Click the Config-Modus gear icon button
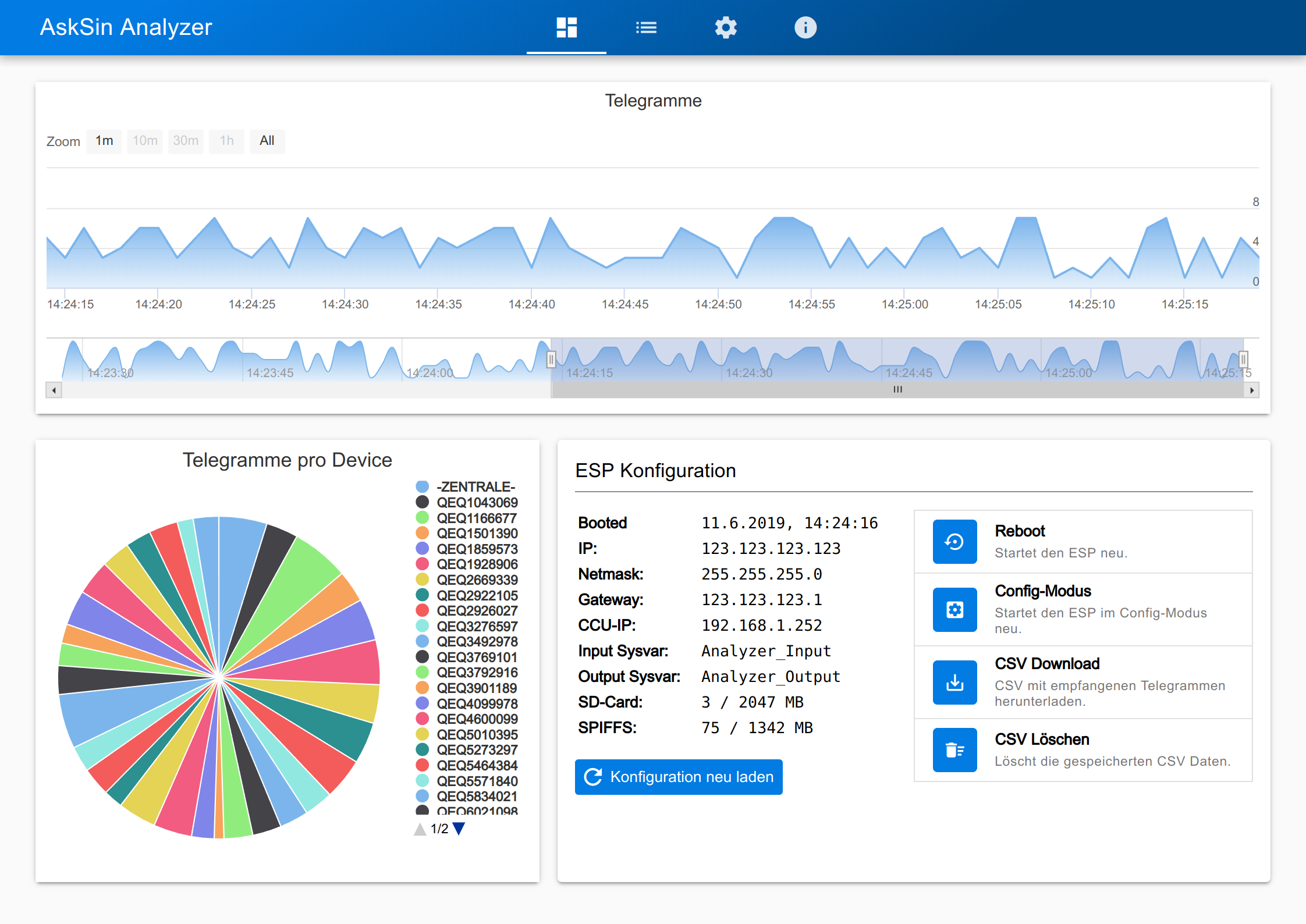The height and width of the screenshot is (924, 1306). [954, 609]
